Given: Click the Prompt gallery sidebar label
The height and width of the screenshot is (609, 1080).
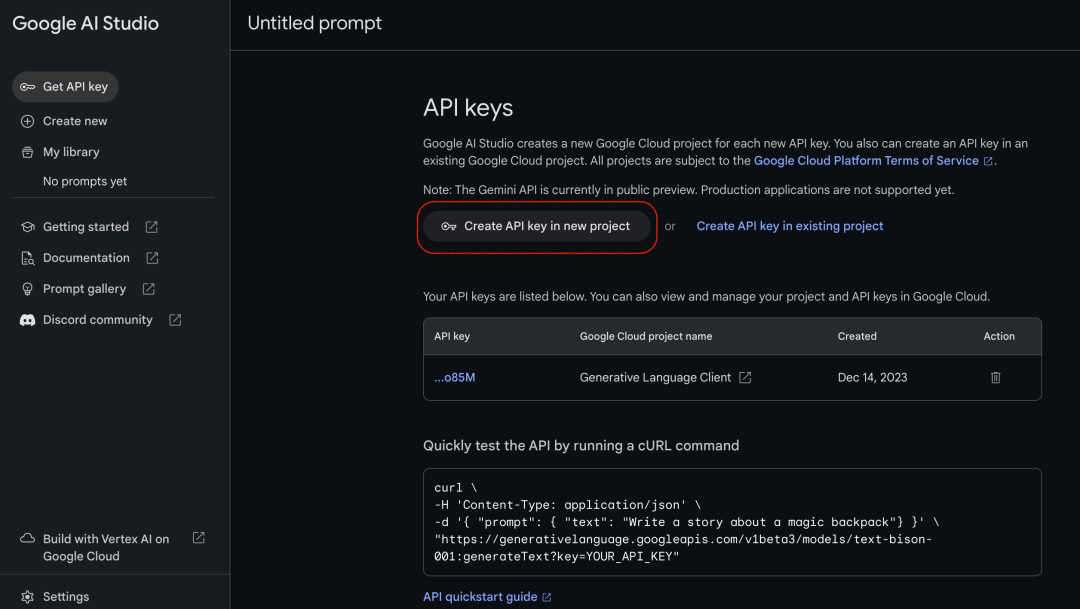Looking at the screenshot, I should point(84,289).
